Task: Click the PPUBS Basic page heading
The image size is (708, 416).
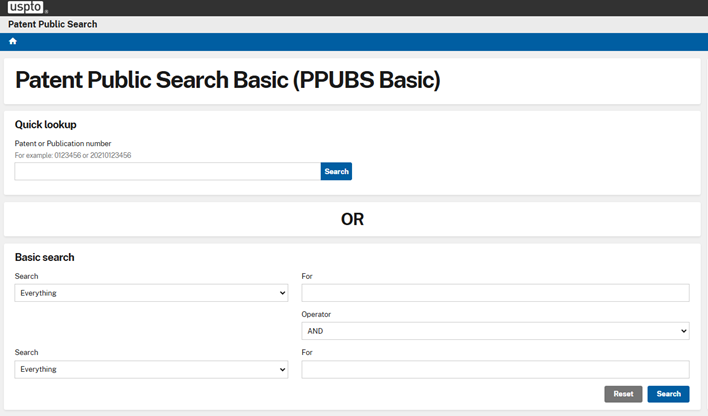Action: pos(228,80)
